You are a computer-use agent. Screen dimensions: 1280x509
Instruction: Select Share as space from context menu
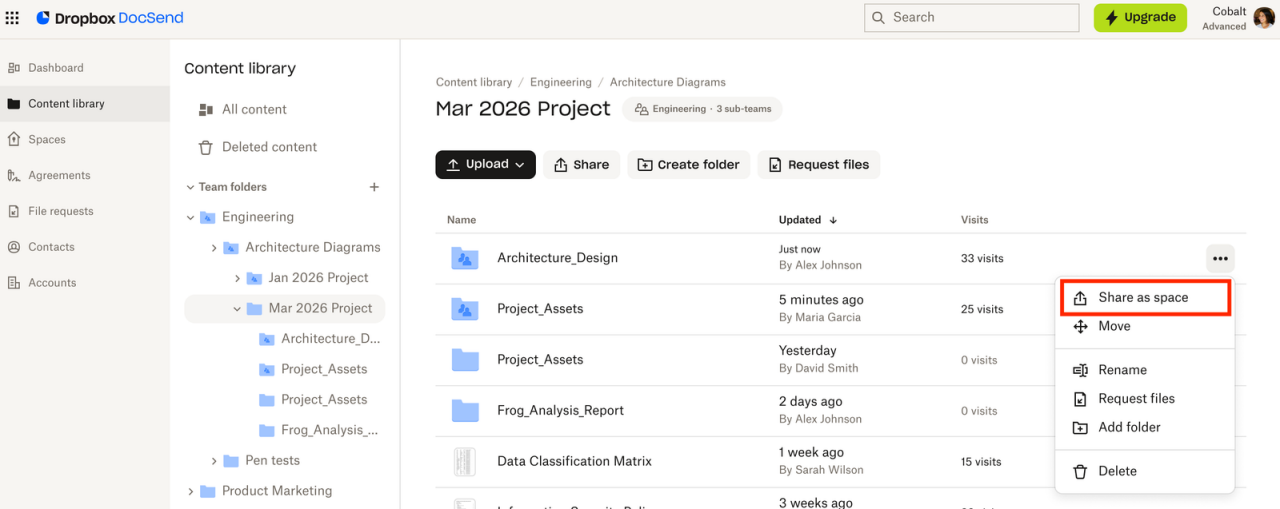[1143, 298]
